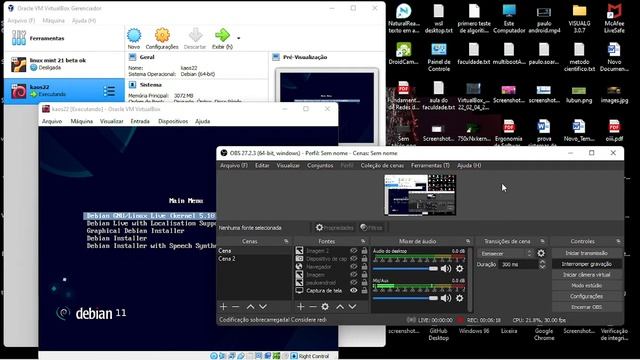
Task: Open Ferramentas tools in VirtualBox Manager
Action: click(64, 38)
